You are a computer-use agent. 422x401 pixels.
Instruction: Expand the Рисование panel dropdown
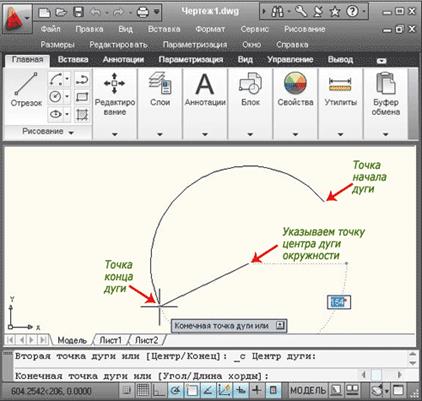tap(71, 132)
